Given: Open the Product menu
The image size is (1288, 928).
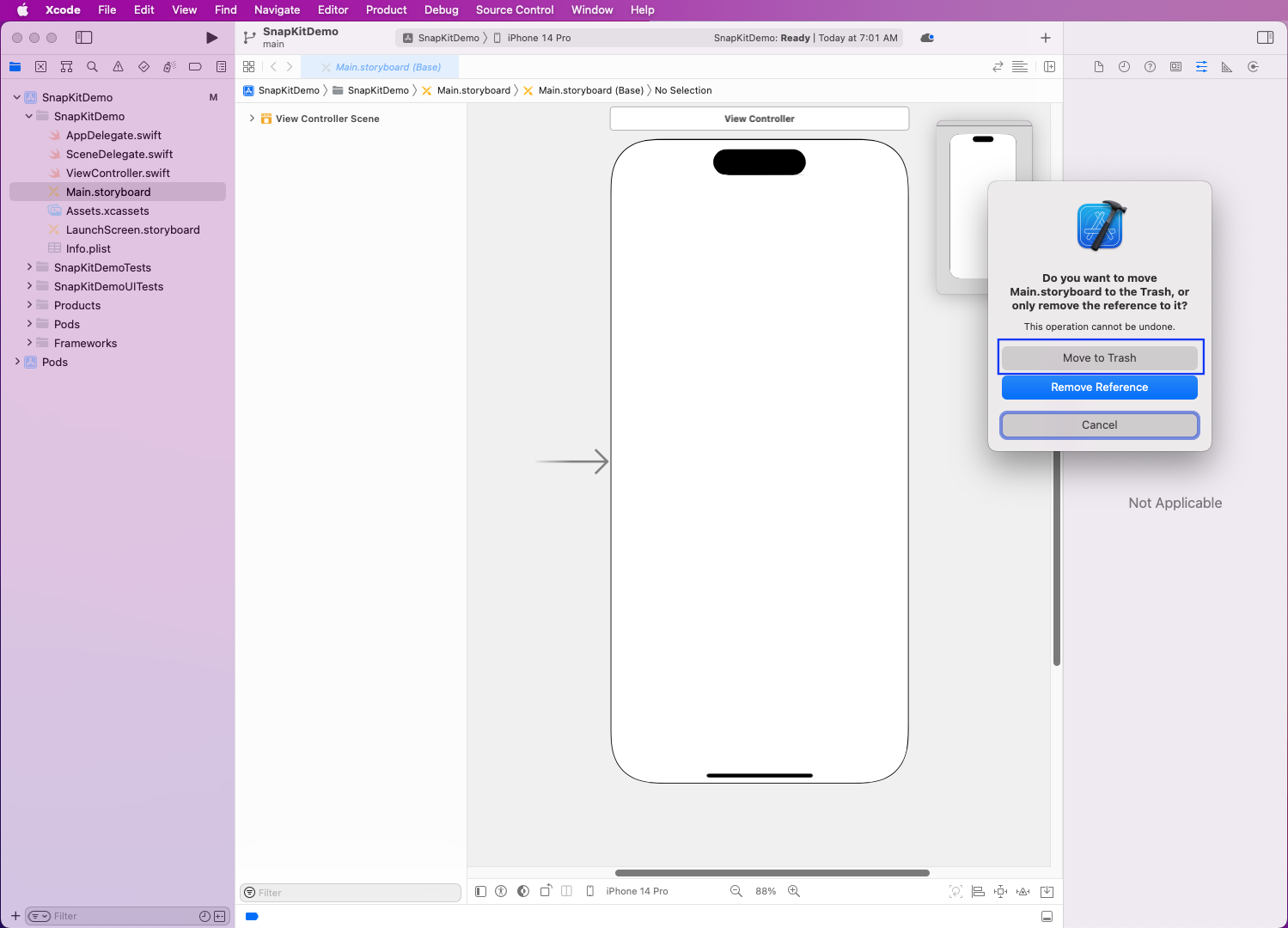Looking at the screenshot, I should pyautogui.click(x=387, y=9).
